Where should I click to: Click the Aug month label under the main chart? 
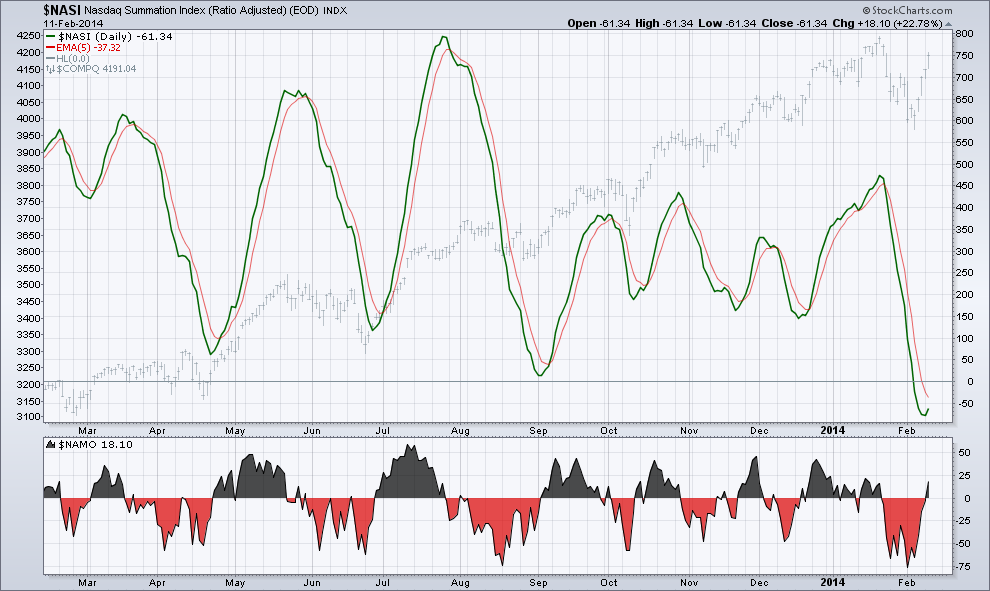[460, 431]
